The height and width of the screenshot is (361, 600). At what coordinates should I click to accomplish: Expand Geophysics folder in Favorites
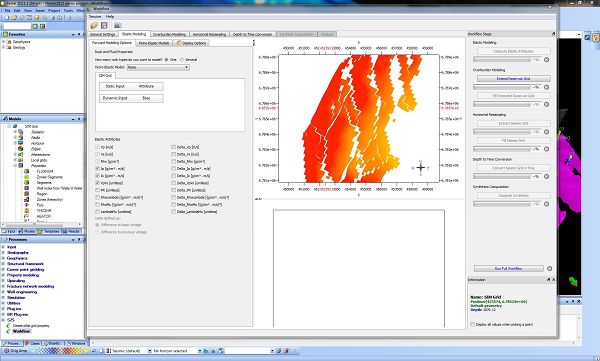pyautogui.click(x=3, y=42)
